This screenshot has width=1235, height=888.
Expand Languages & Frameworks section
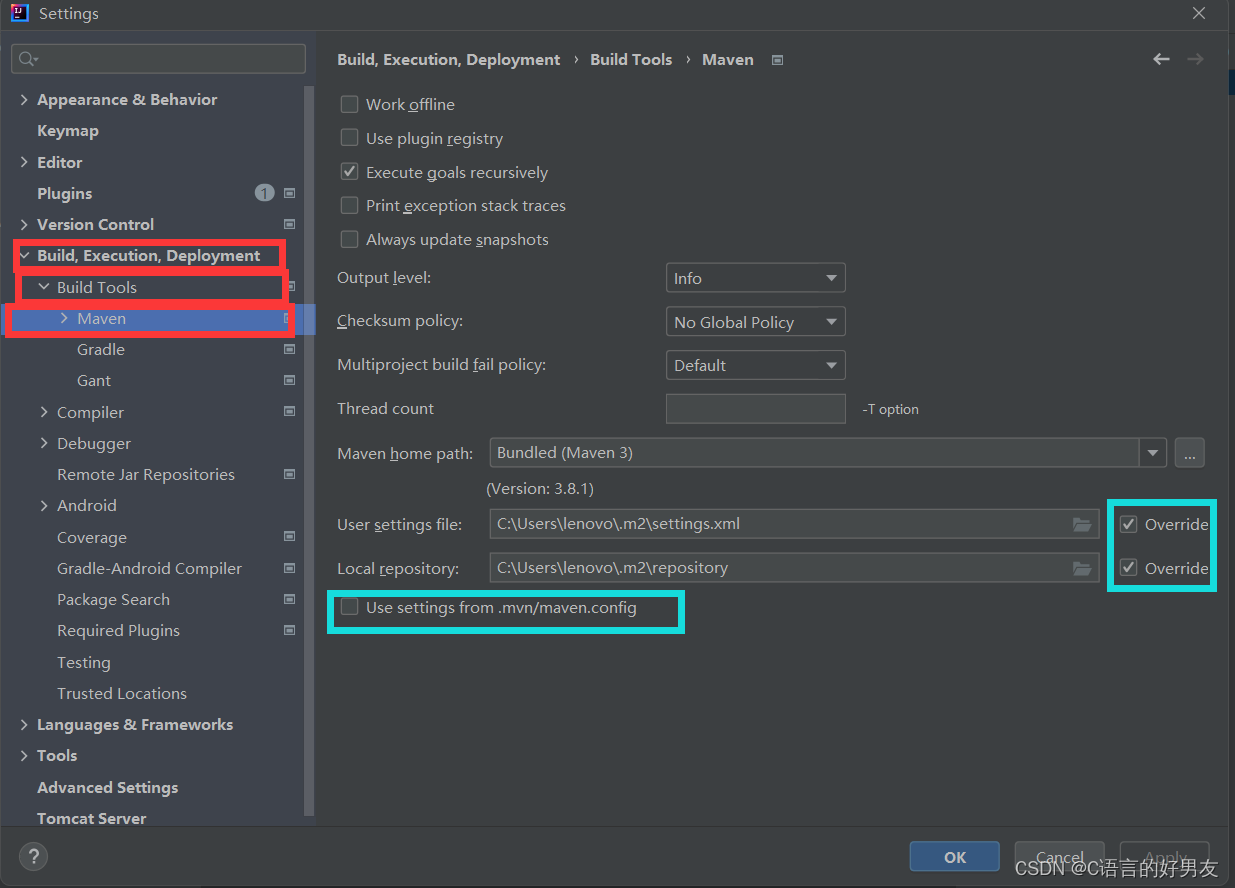coord(24,724)
